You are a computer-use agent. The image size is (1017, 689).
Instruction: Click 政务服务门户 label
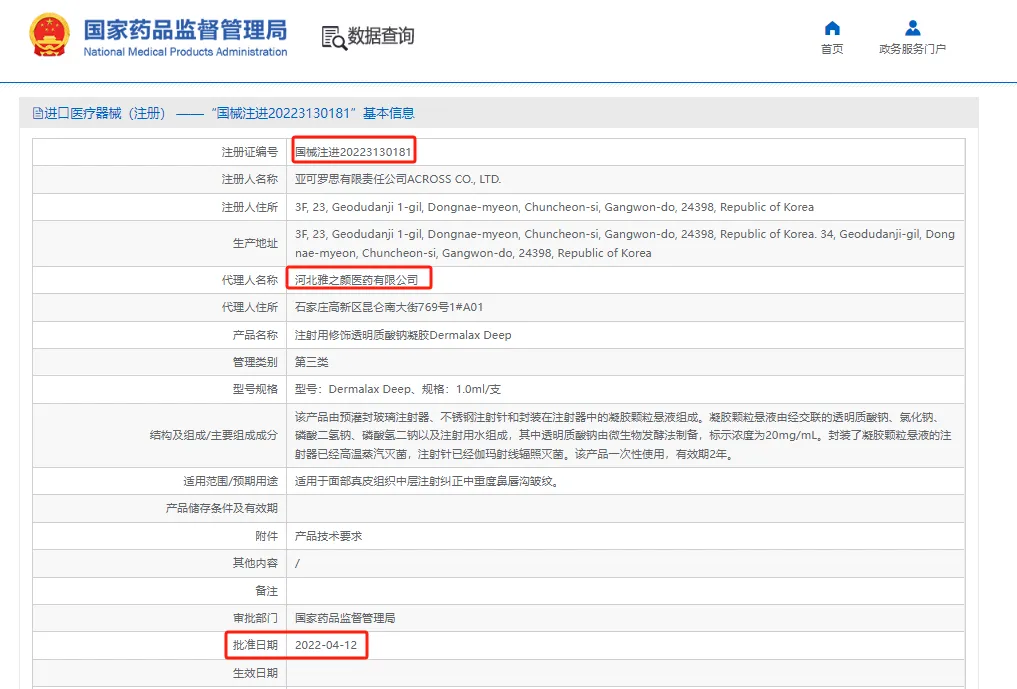coord(913,49)
